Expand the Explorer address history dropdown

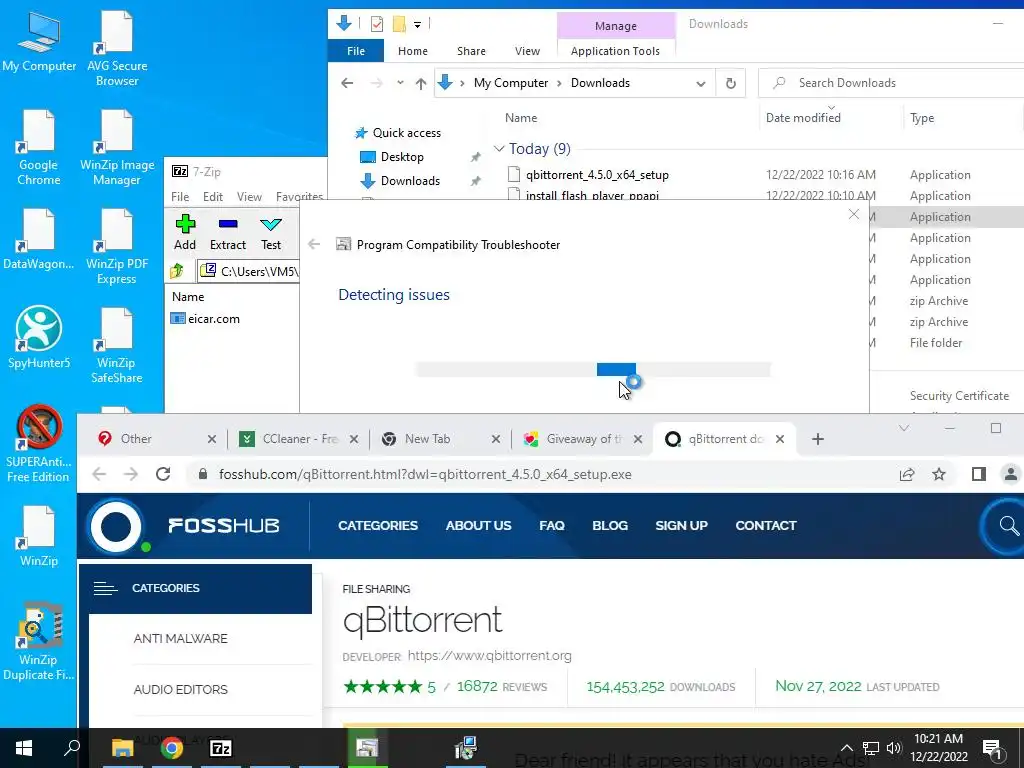[701, 84]
